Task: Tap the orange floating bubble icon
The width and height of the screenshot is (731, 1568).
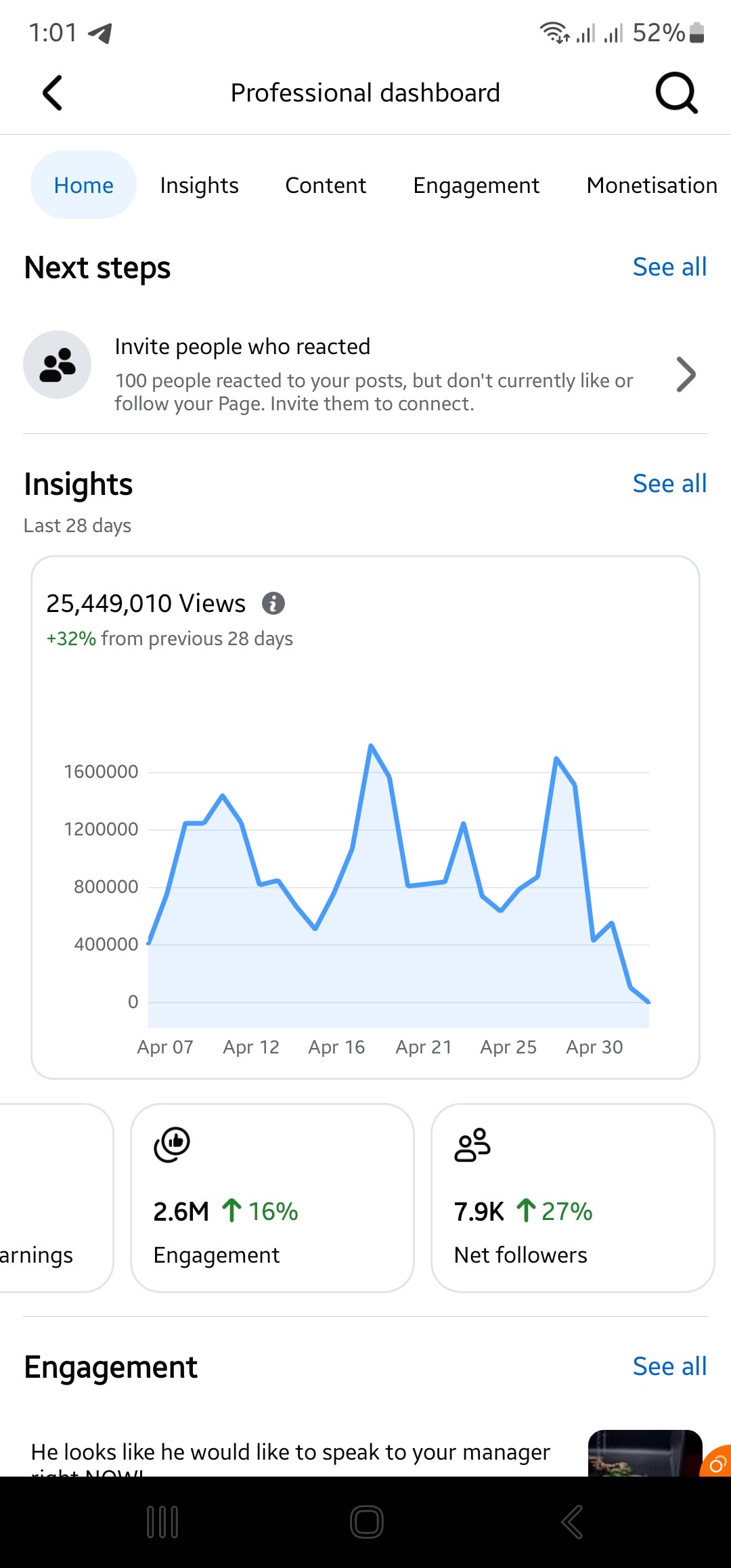Action: pos(716,1460)
